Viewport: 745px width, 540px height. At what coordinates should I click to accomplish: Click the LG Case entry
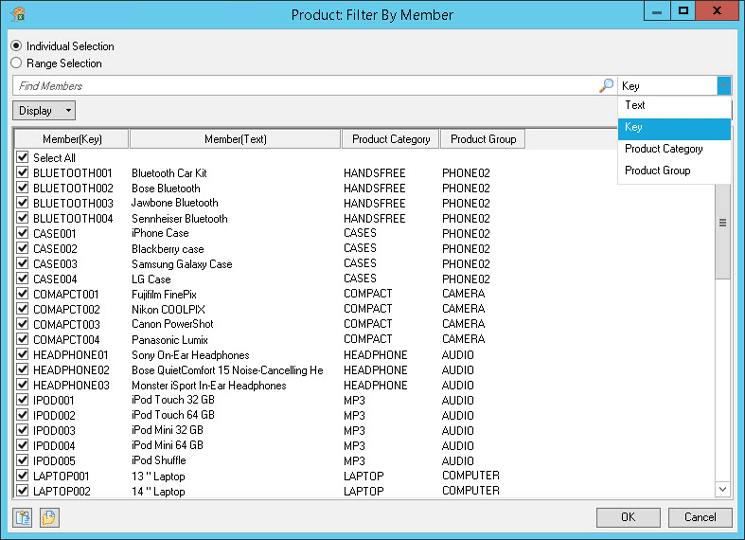click(151, 279)
